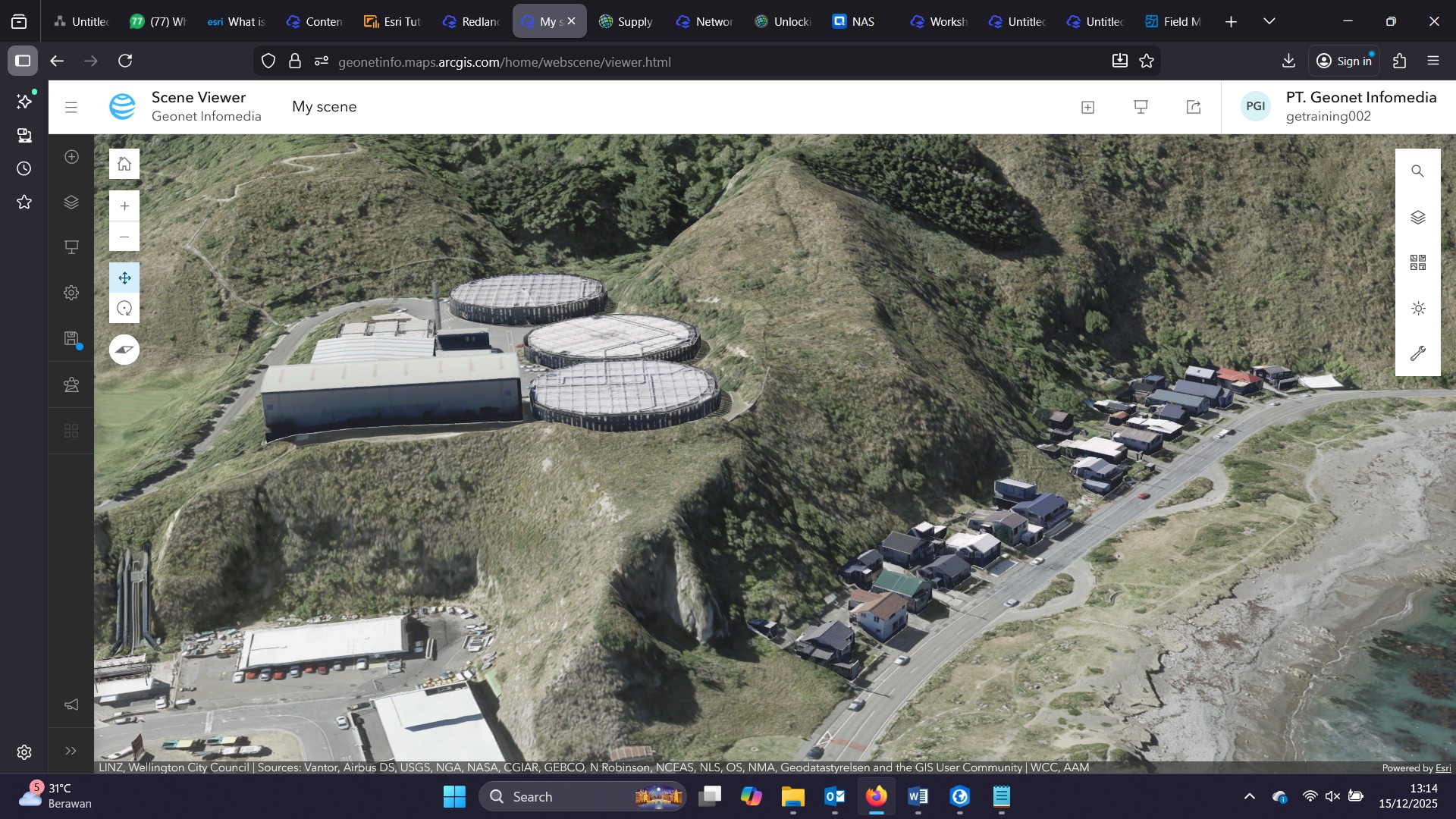Open Daylight sun settings tool
This screenshot has width=1456, height=819.
[x=1418, y=309]
